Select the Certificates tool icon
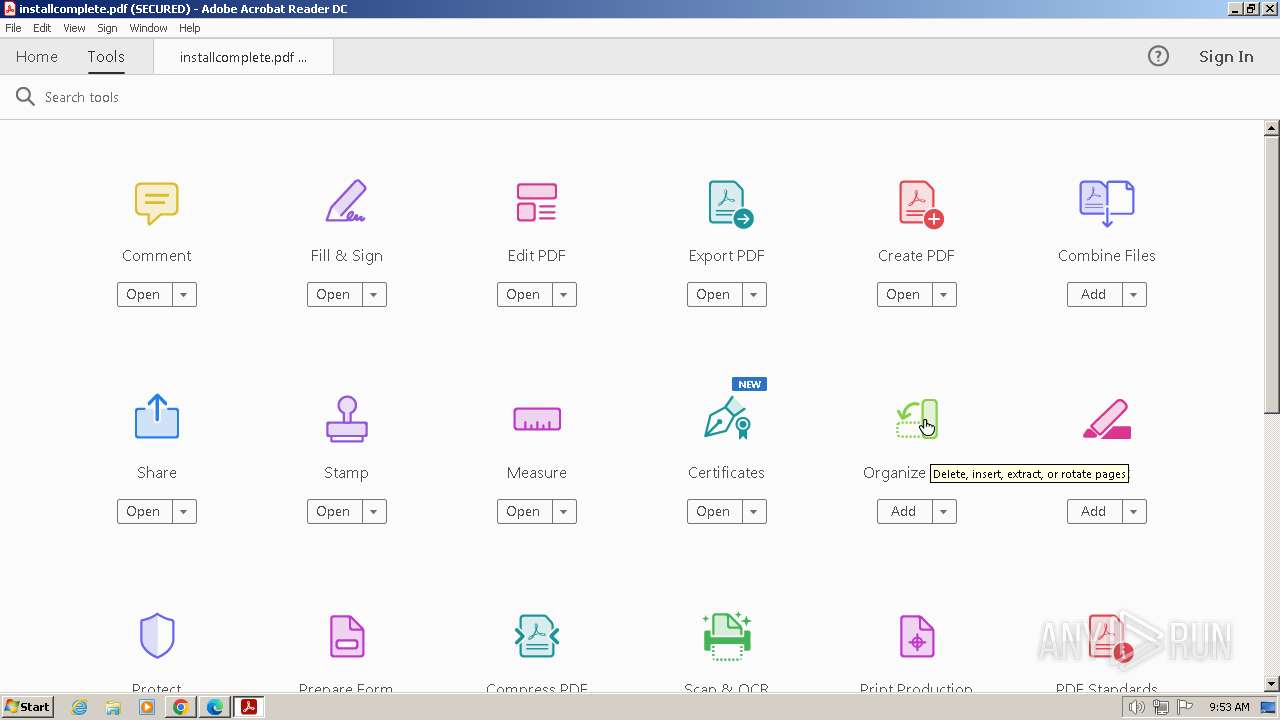The image size is (1280, 720). [x=728, y=418]
